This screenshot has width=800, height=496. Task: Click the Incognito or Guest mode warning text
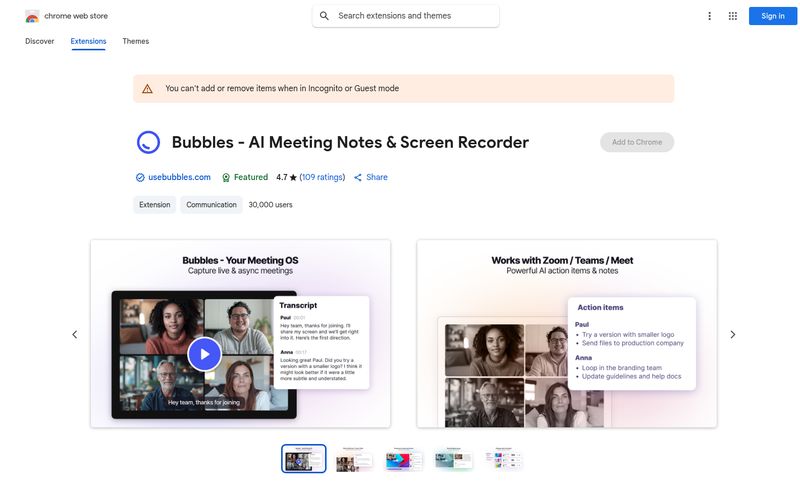point(282,88)
